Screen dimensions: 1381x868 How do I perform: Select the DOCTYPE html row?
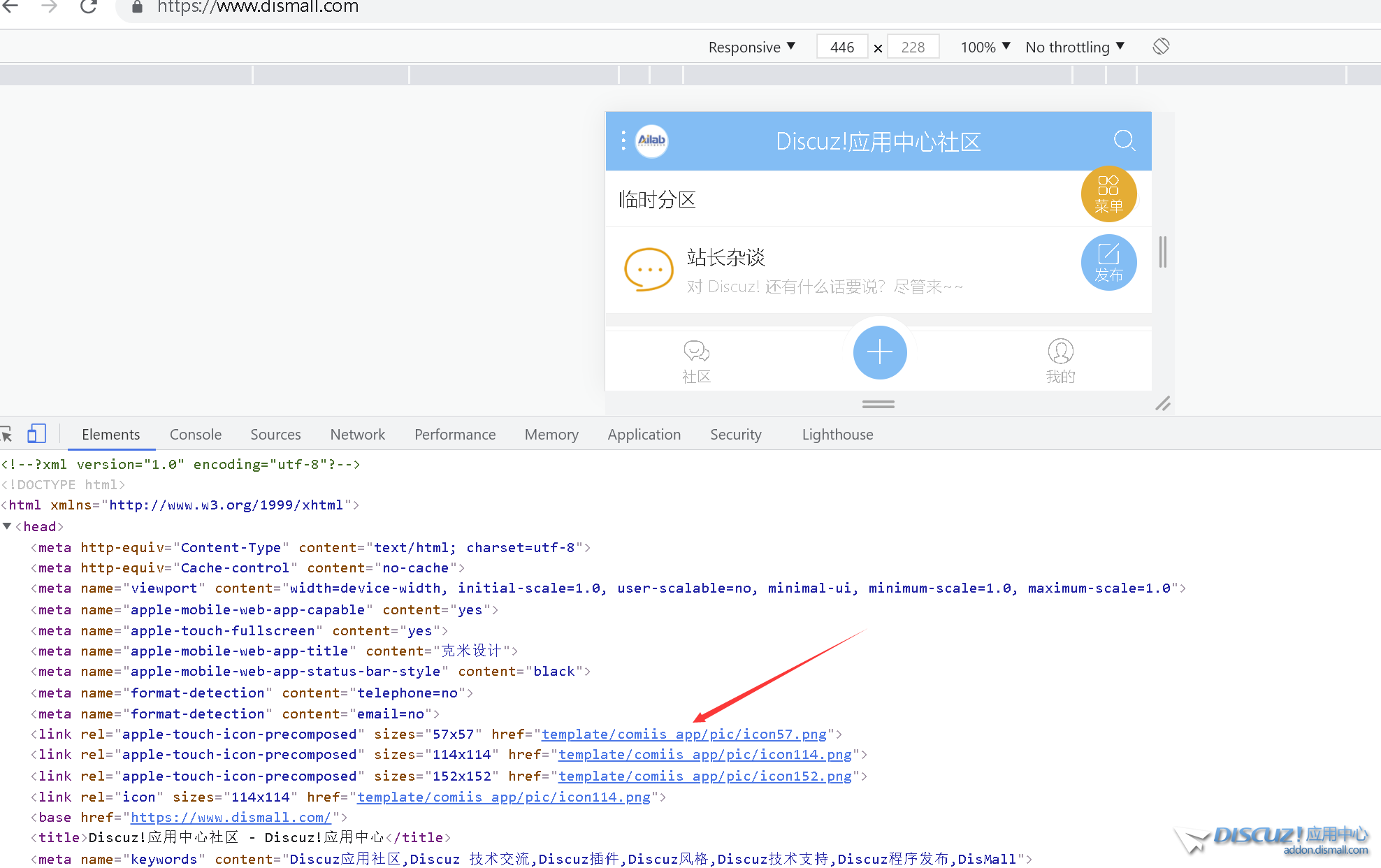coord(63,484)
